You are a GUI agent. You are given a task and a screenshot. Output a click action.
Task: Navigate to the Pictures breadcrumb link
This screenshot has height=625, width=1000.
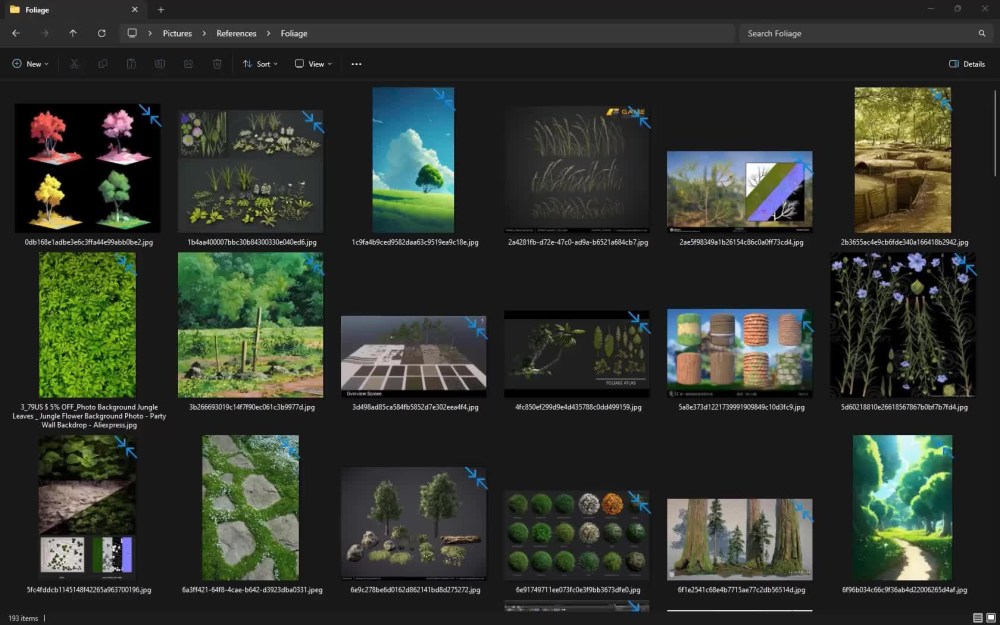(177, 33)
